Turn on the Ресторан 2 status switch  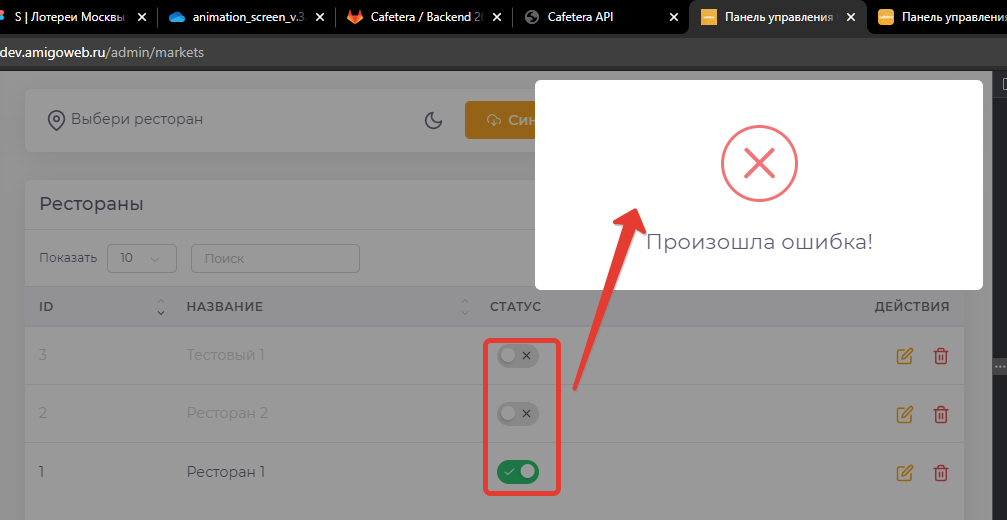pyautogui.click(x=517, y=413)
